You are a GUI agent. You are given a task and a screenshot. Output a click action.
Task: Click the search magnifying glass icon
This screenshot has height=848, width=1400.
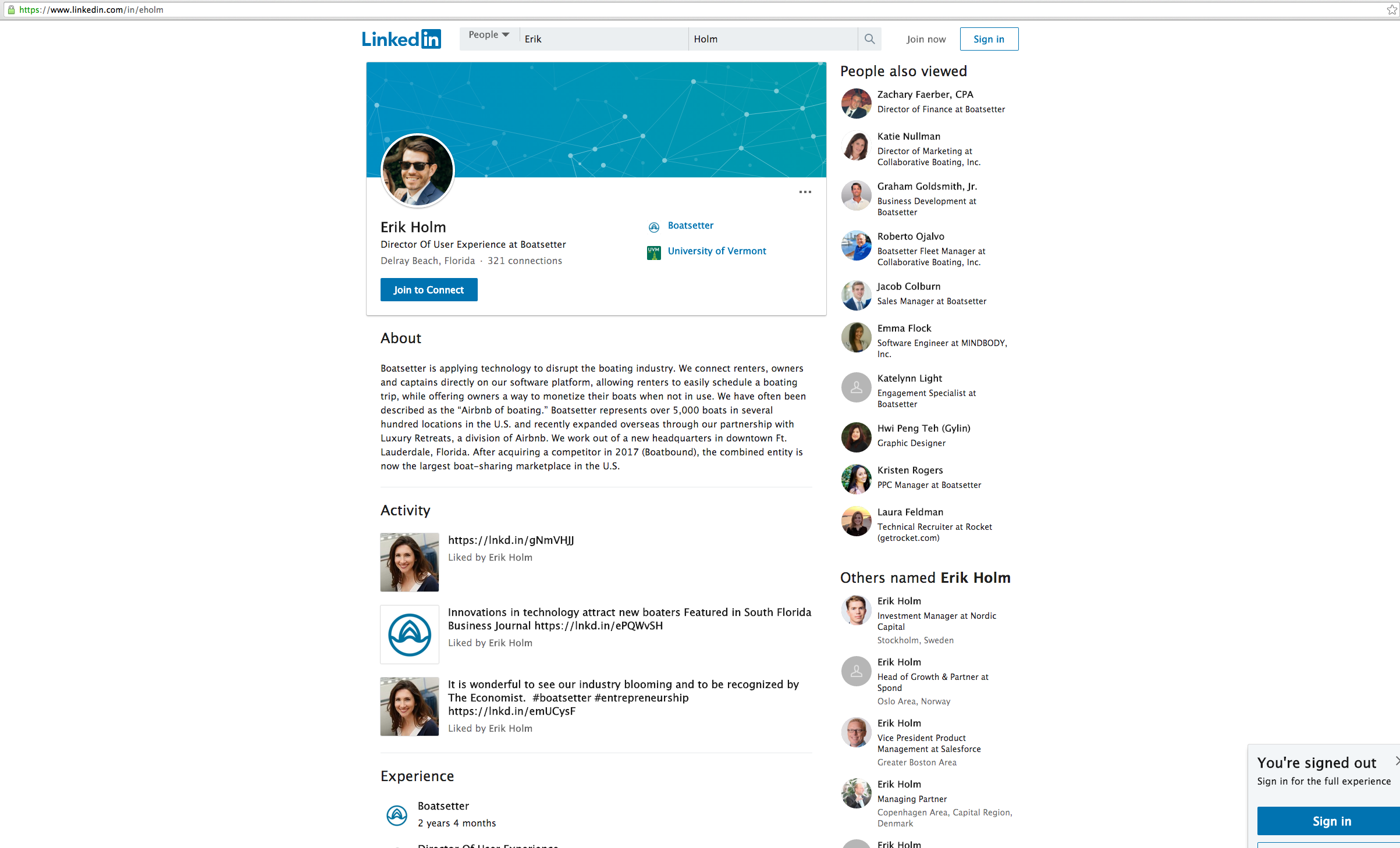click(x=869, y=38)
